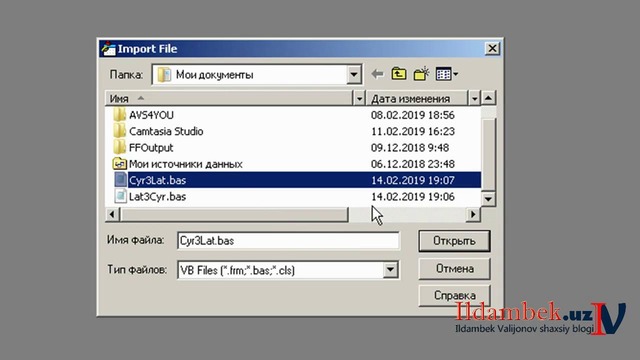The image size is (640, 360).
Task: Open the View menu icon
Action: coord(447,74)
